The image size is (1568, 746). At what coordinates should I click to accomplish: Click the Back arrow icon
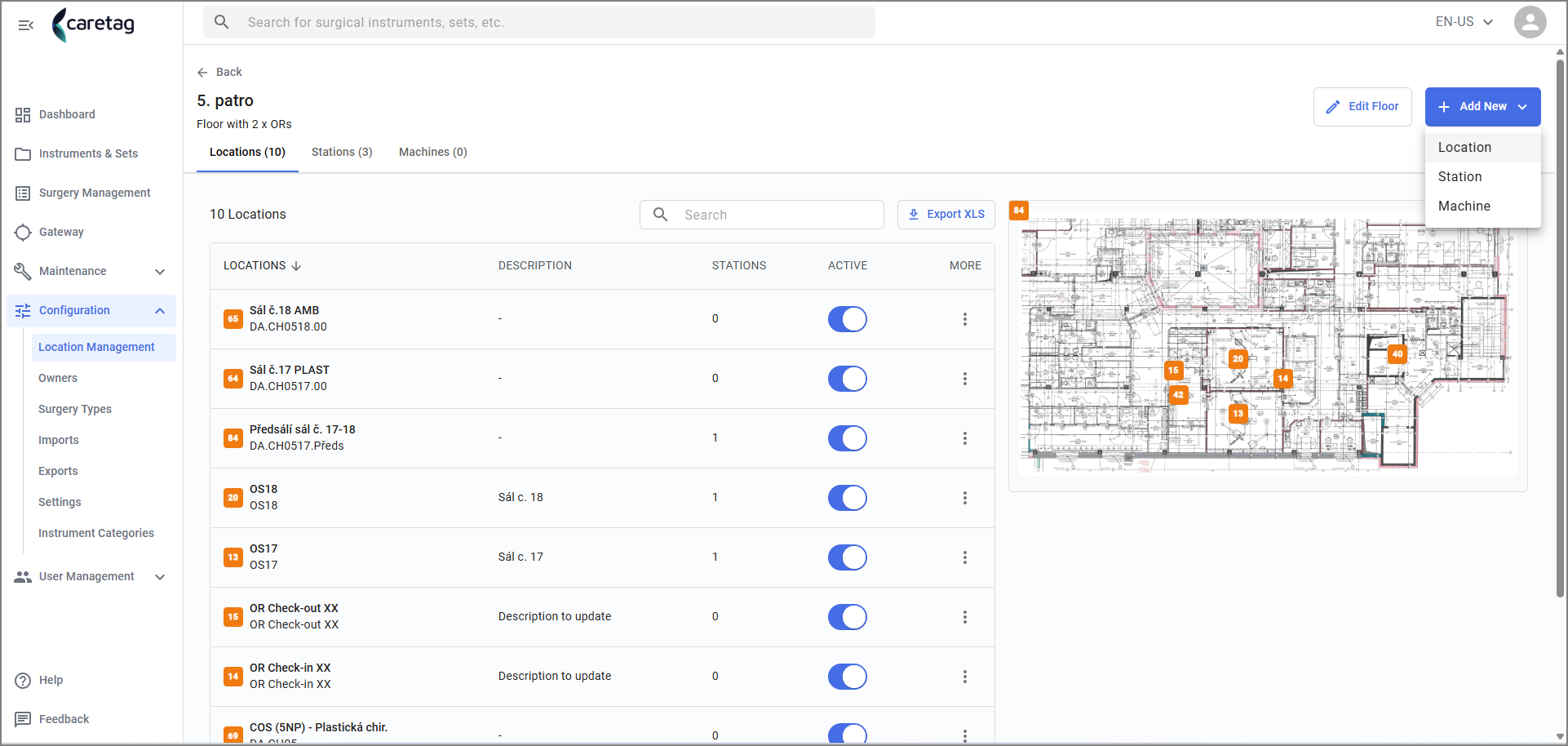coord(202,73)
